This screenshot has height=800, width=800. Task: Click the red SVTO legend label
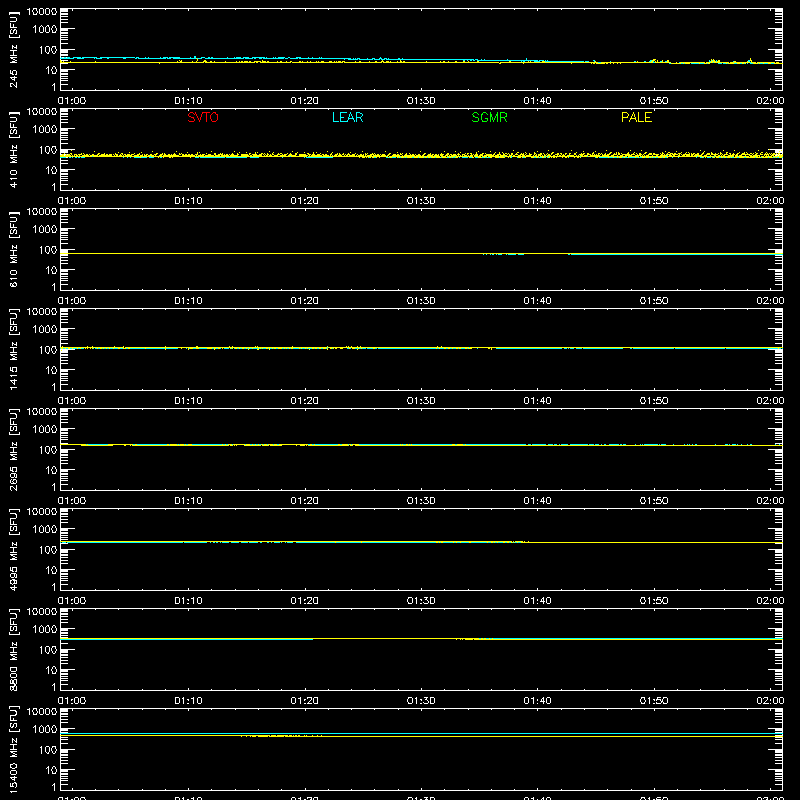(x=203, y=117)
